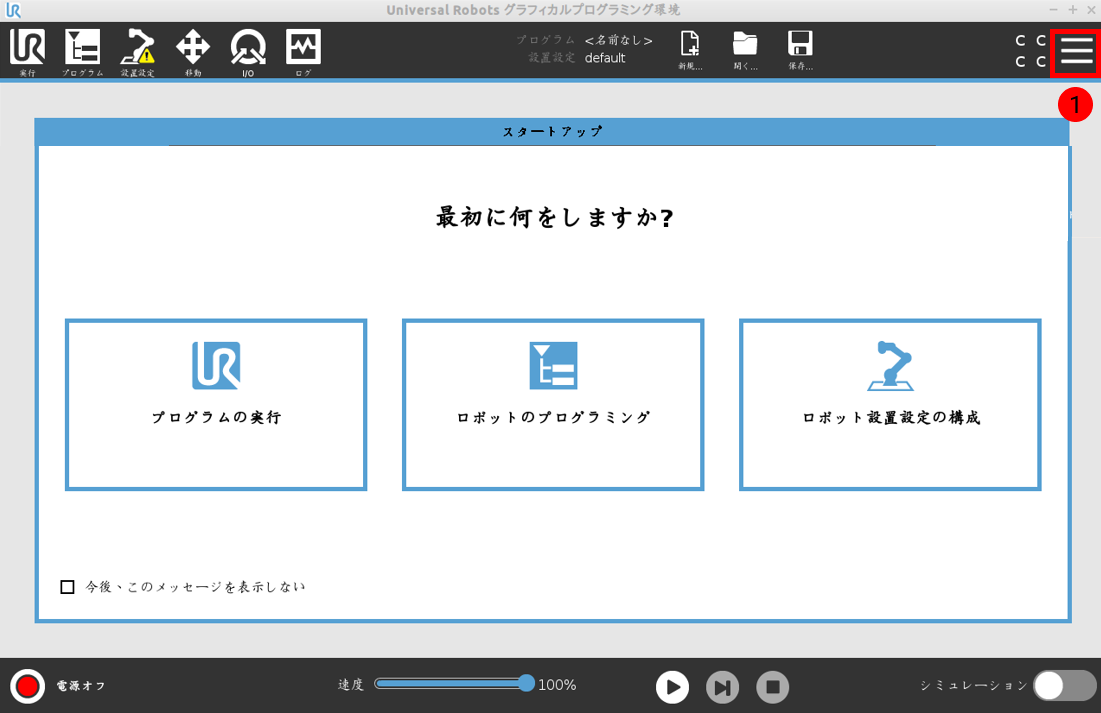Open the Move (移動) tab icon
The width and height of the screenshot is (1101, 713).
click(x=192, y=50)
